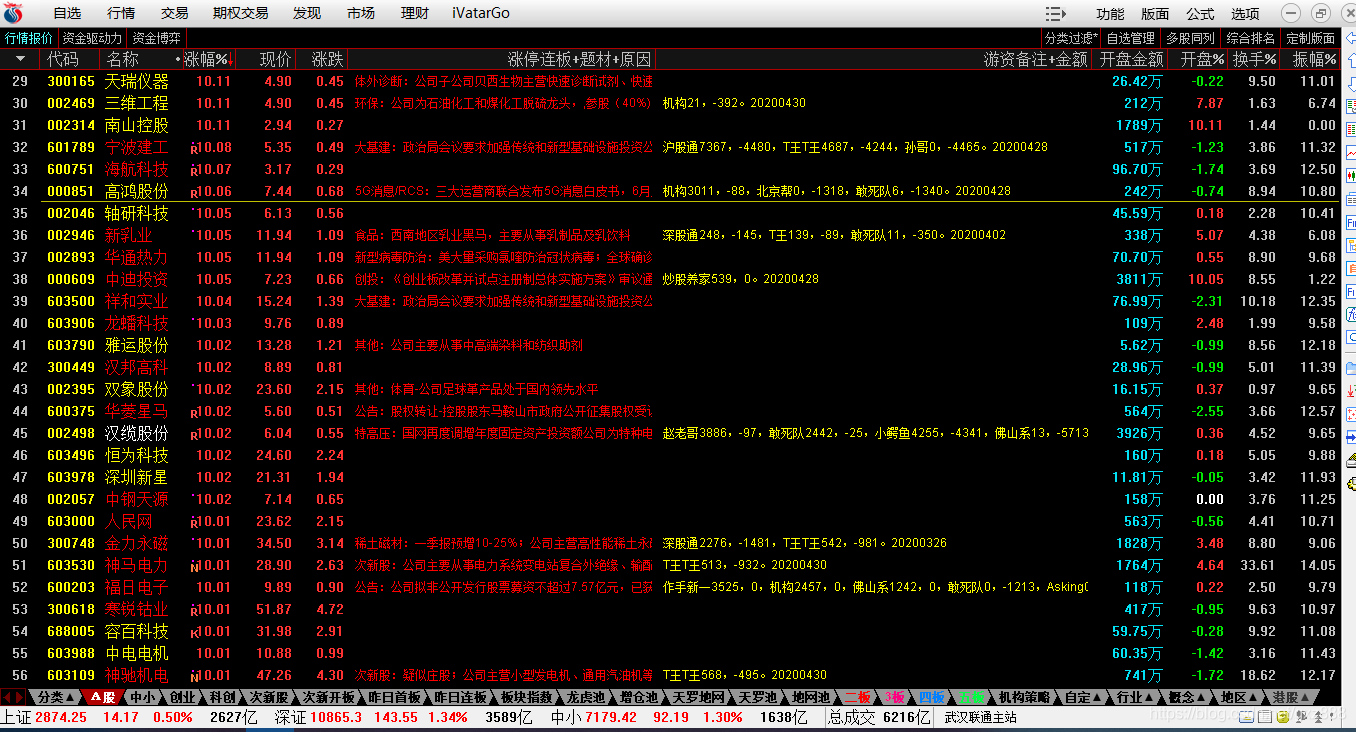This screenshot has height=732, width=1356.
Task: Click the 上证 index in status bar
Action: (17, 717)
